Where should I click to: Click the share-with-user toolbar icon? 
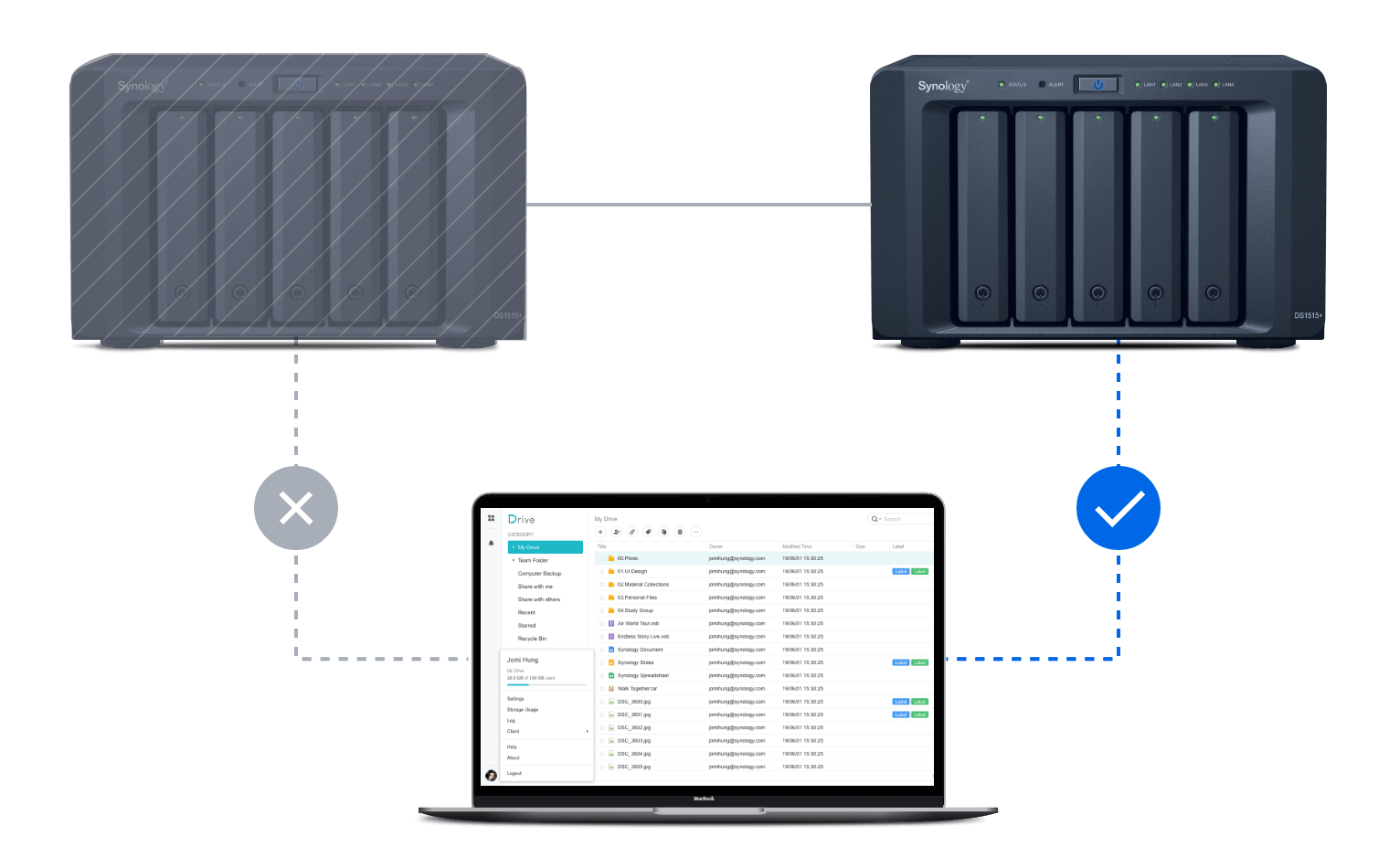click(616, 532)
